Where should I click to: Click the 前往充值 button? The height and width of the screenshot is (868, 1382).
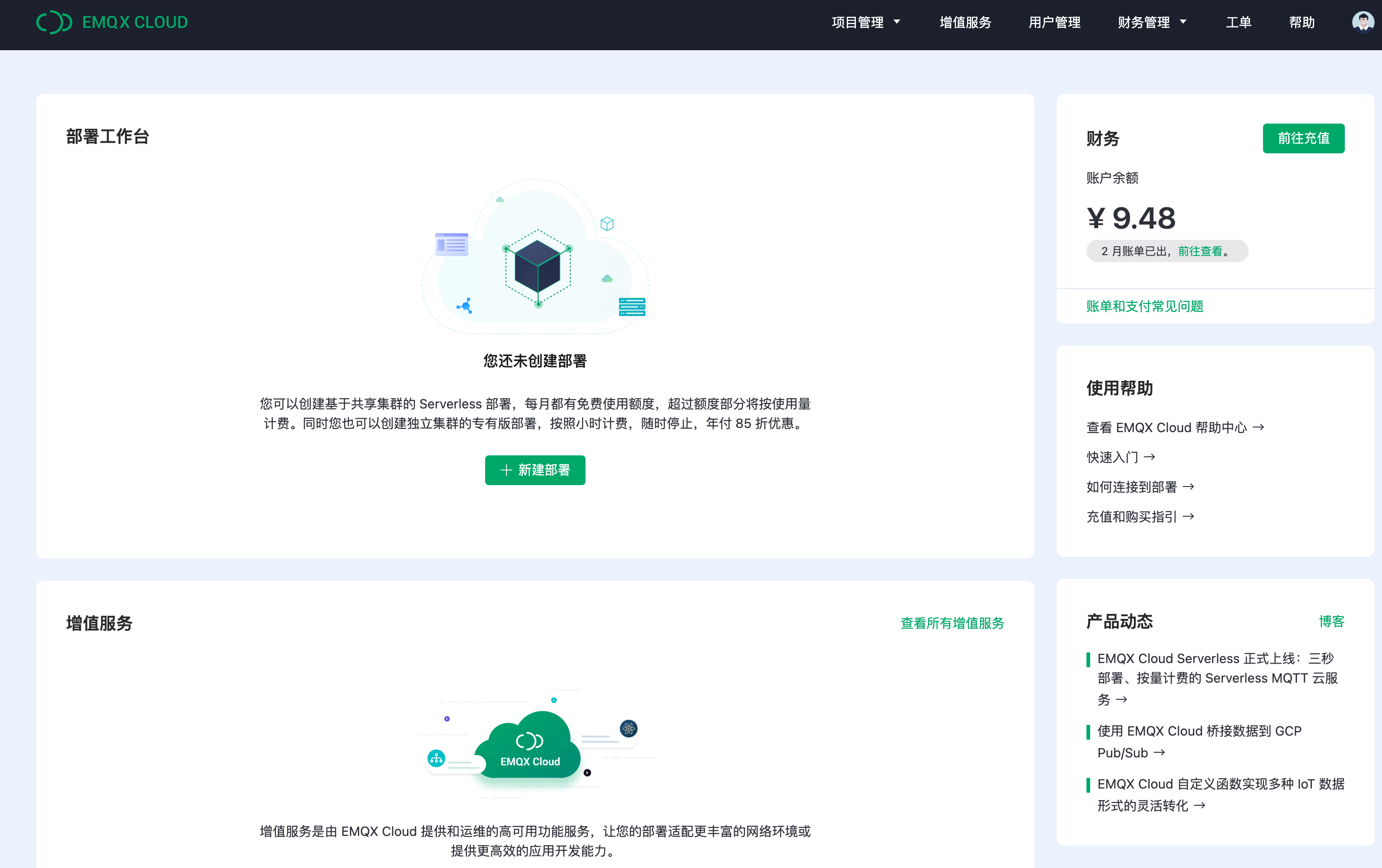pos(1303,138)
